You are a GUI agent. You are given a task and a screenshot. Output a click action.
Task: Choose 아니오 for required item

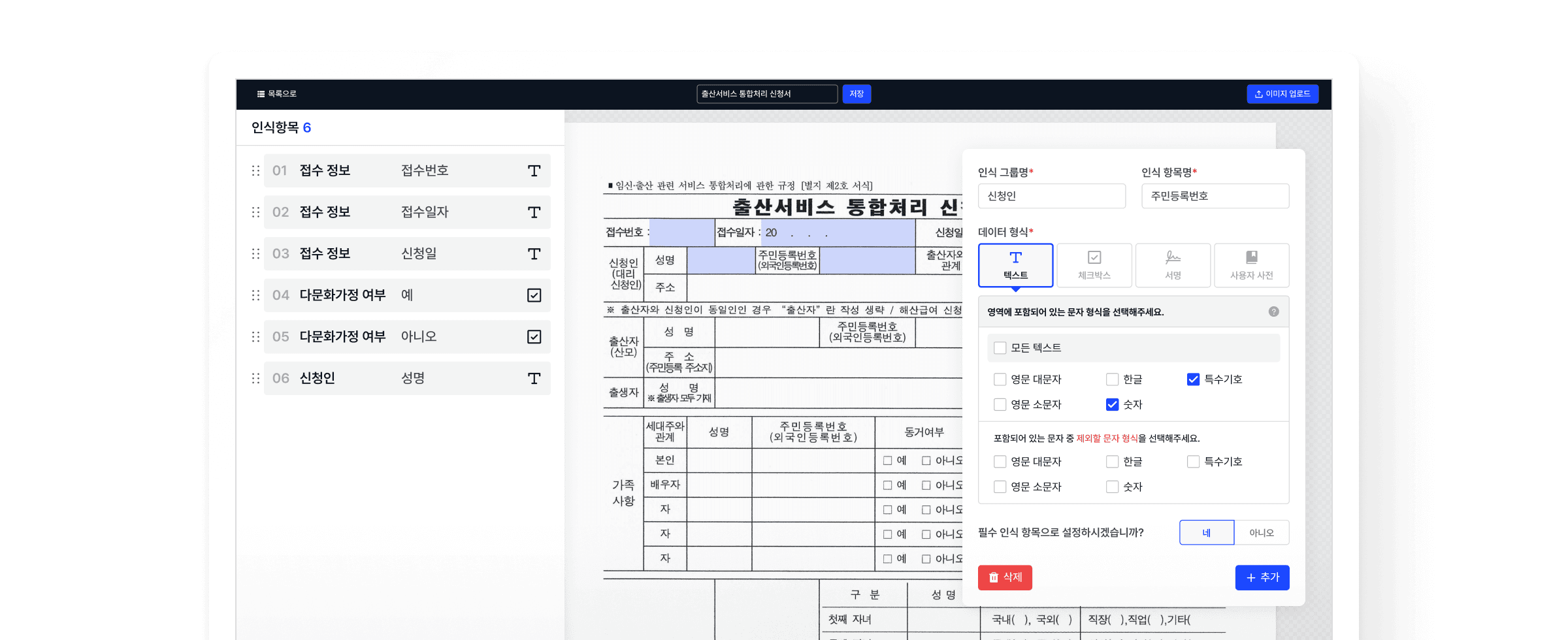pos(1262,532)
